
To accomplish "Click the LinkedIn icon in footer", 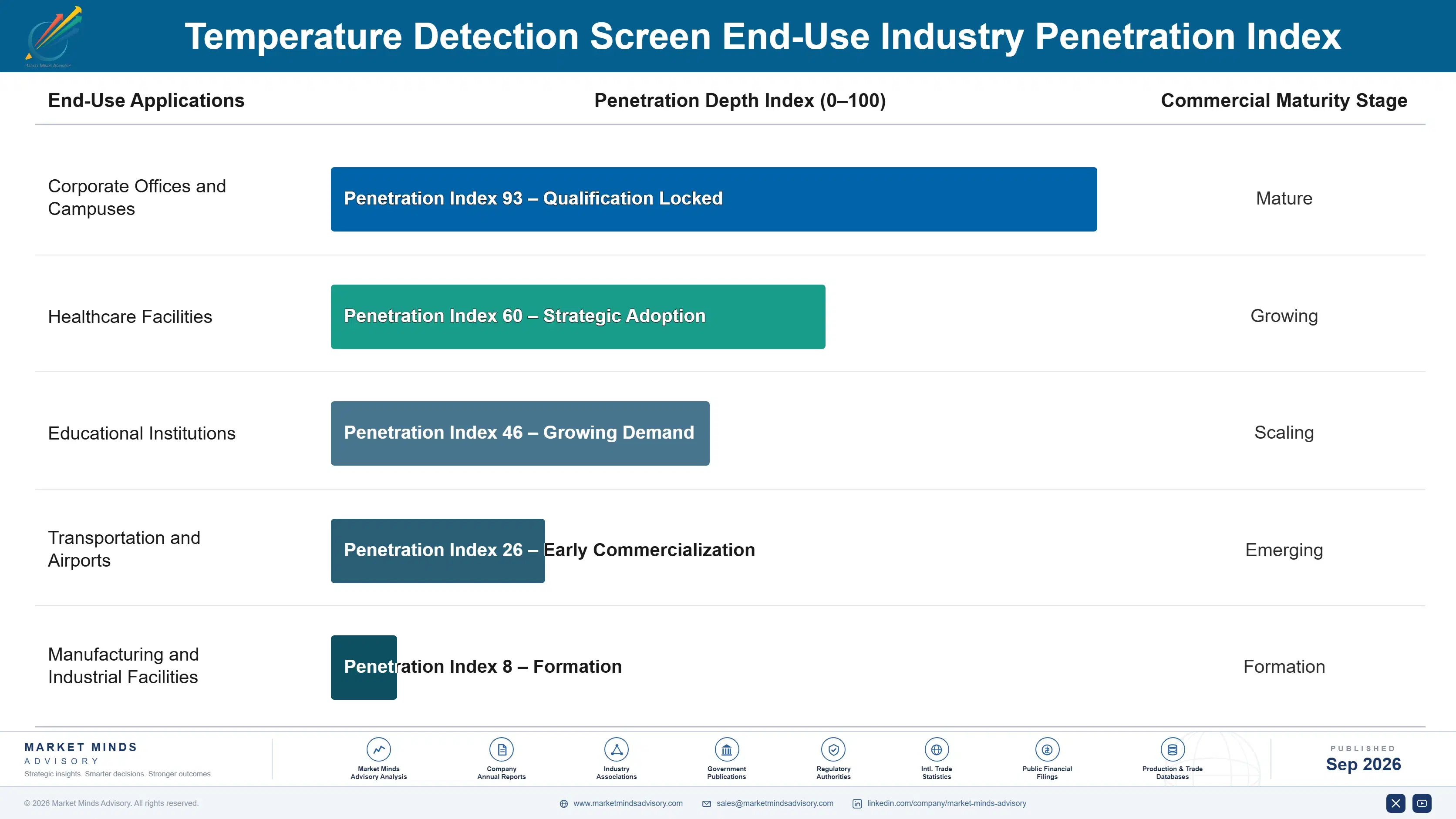I will point(857,804).
